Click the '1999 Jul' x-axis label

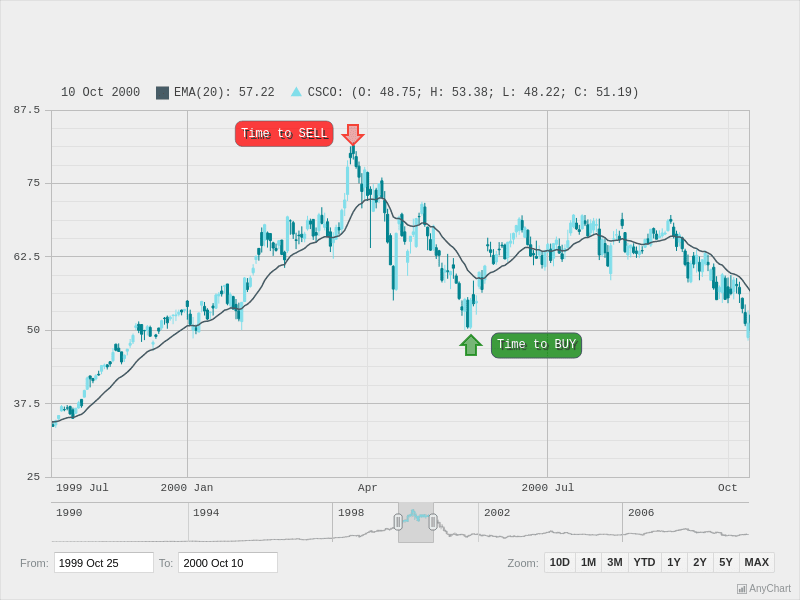(x=82, y=488)
